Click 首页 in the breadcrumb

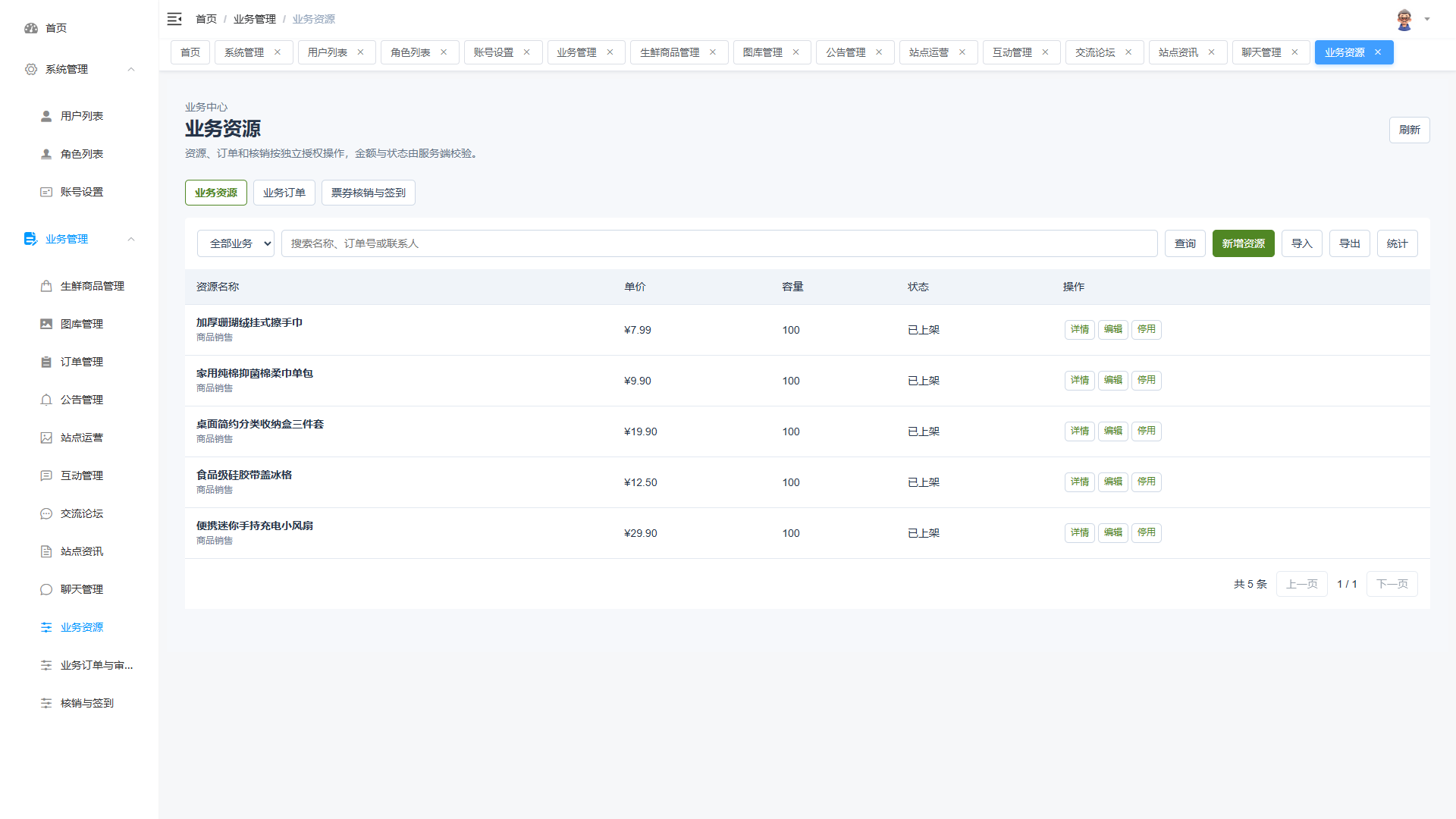(206, 19)
